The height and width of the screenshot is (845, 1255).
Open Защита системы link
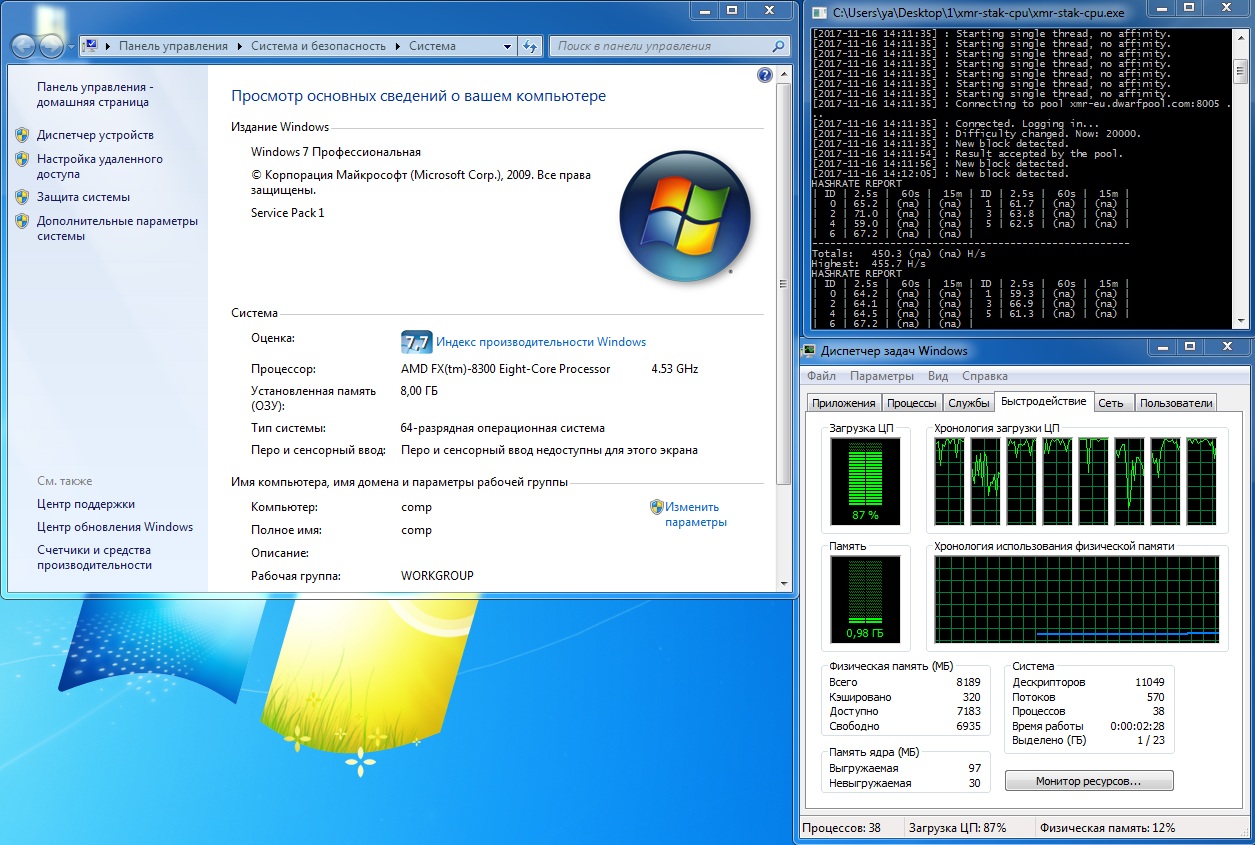pyautogui.click(x=83, y=197)
